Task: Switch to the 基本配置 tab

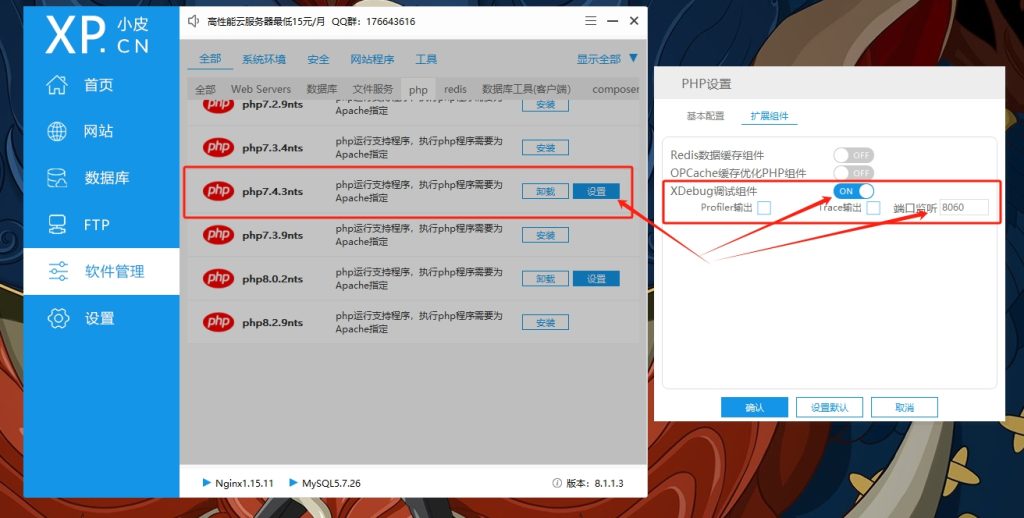Action: (705, 116)
